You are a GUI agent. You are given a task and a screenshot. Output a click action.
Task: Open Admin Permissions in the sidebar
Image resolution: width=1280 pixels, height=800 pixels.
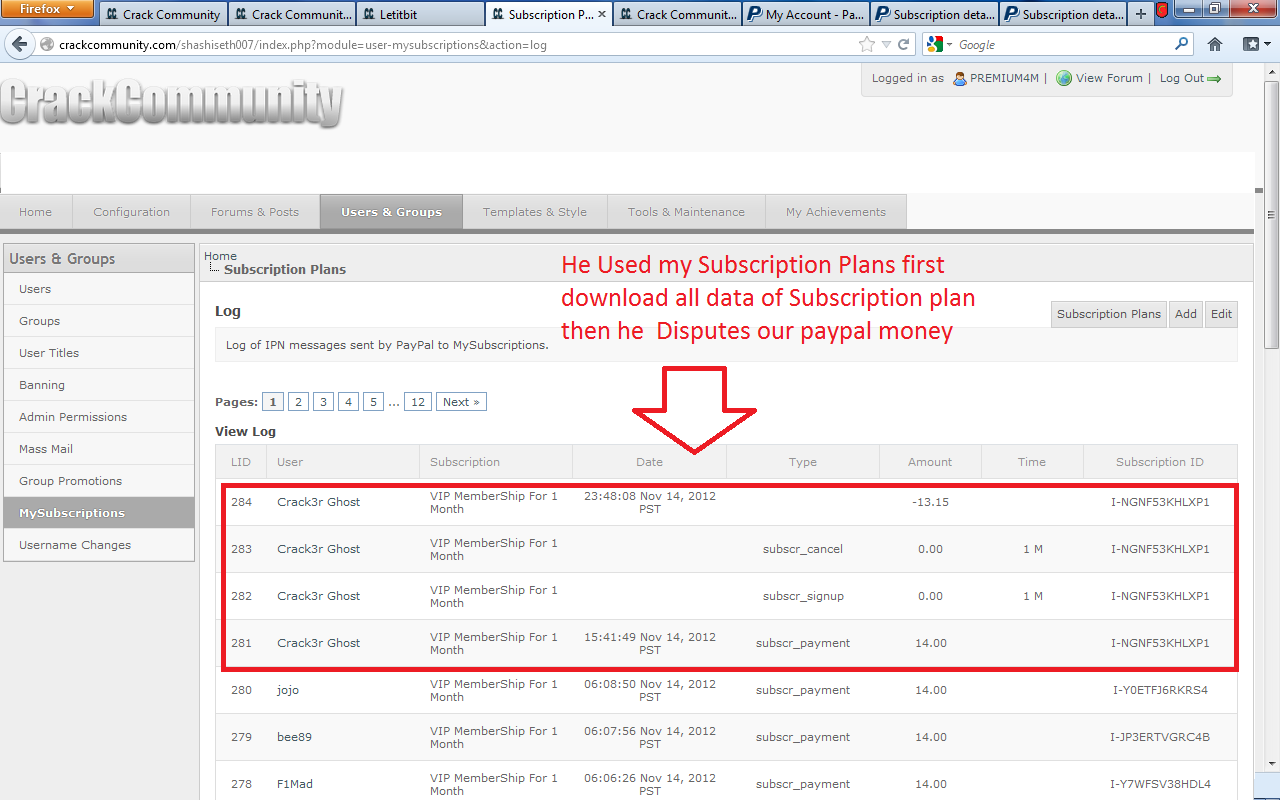[x=99, y=417]
